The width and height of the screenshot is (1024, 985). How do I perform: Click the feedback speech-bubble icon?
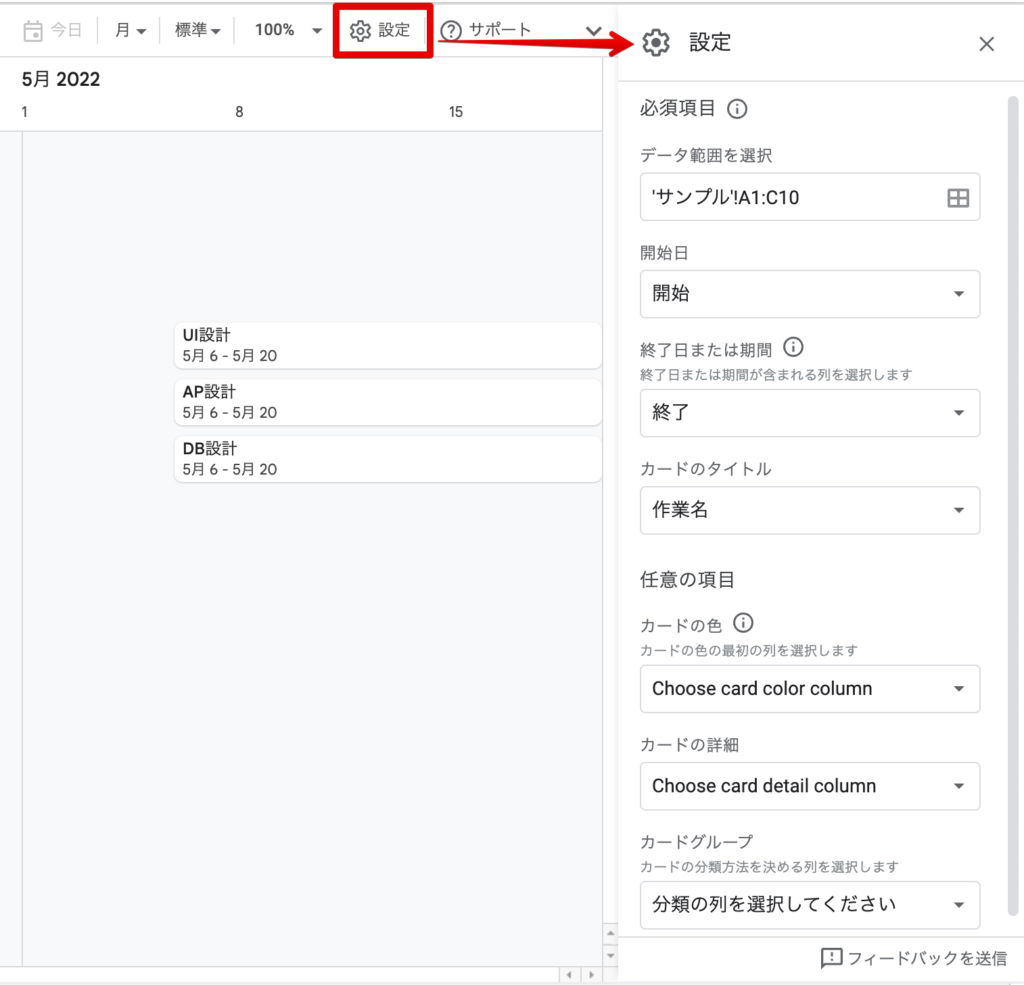[831, 958]
